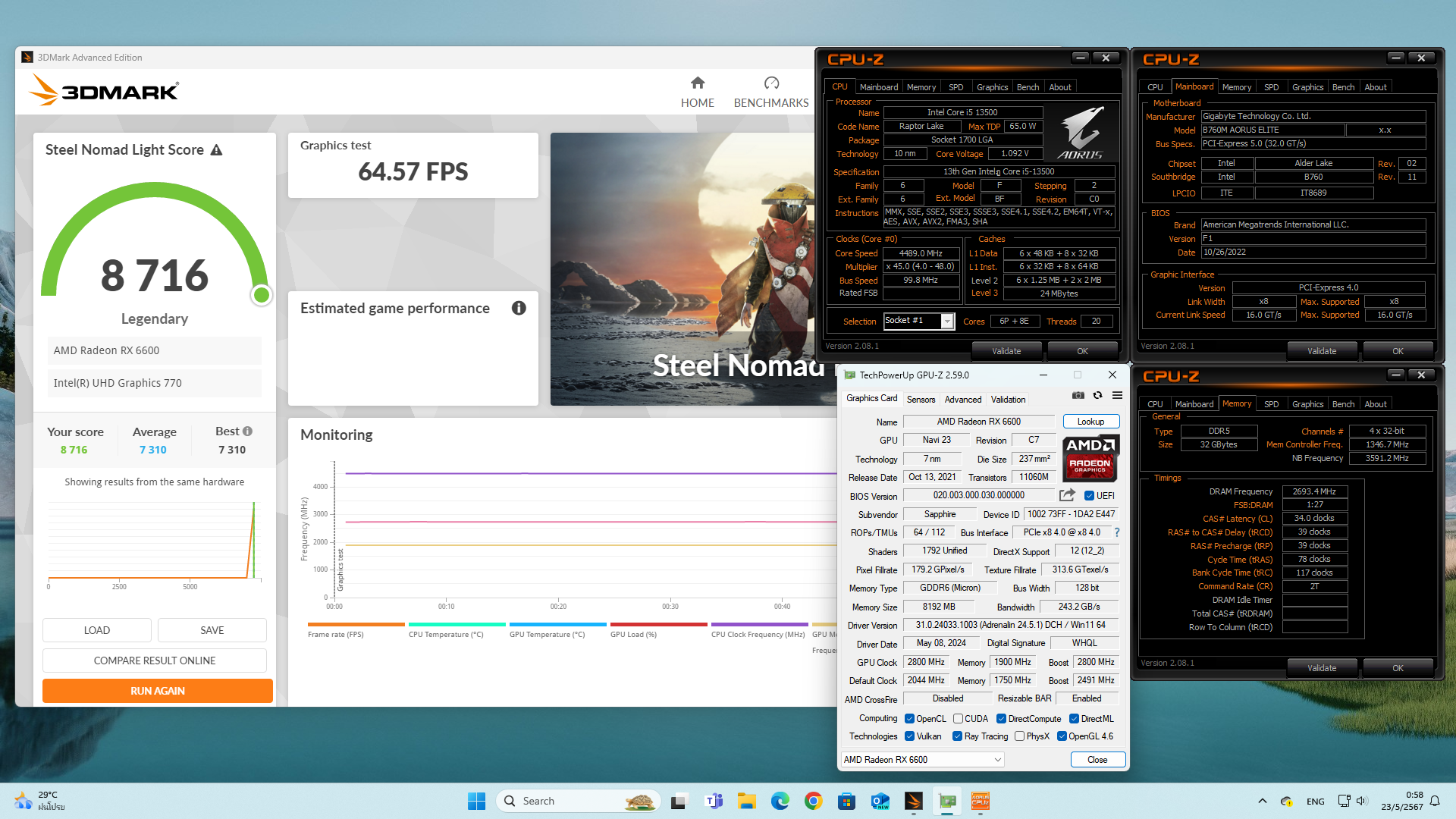
Task: Open Google Chrome from the taskbar
Action: pos(814,801)
